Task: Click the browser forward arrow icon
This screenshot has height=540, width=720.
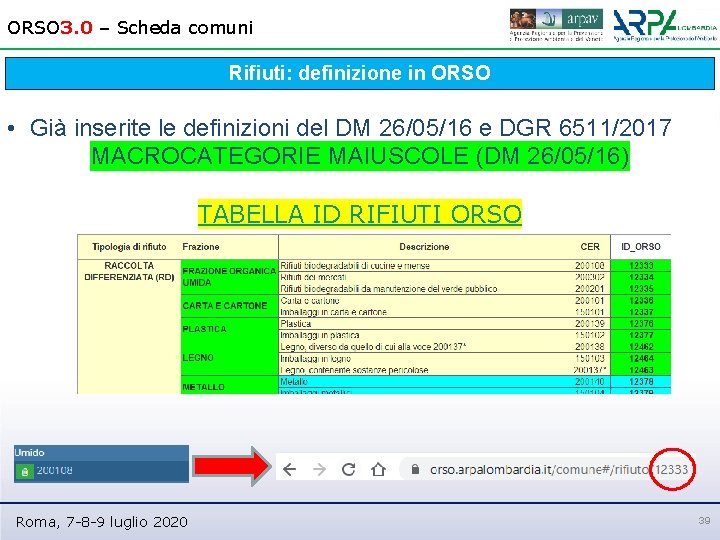Action: click(x=319, y=469)
